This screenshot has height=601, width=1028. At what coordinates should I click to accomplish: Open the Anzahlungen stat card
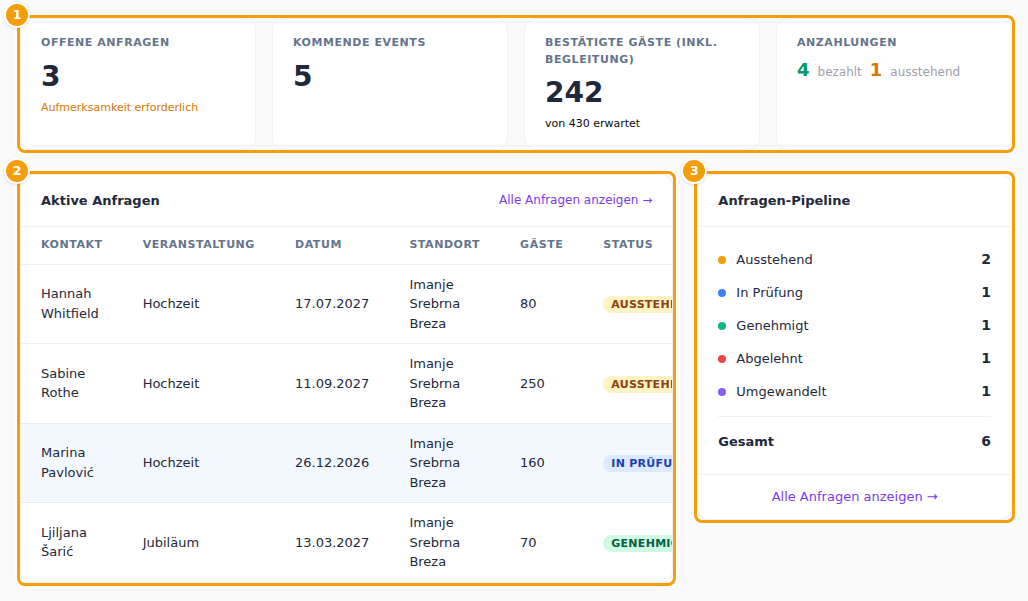pyautogui.click(x=894, y=84)
